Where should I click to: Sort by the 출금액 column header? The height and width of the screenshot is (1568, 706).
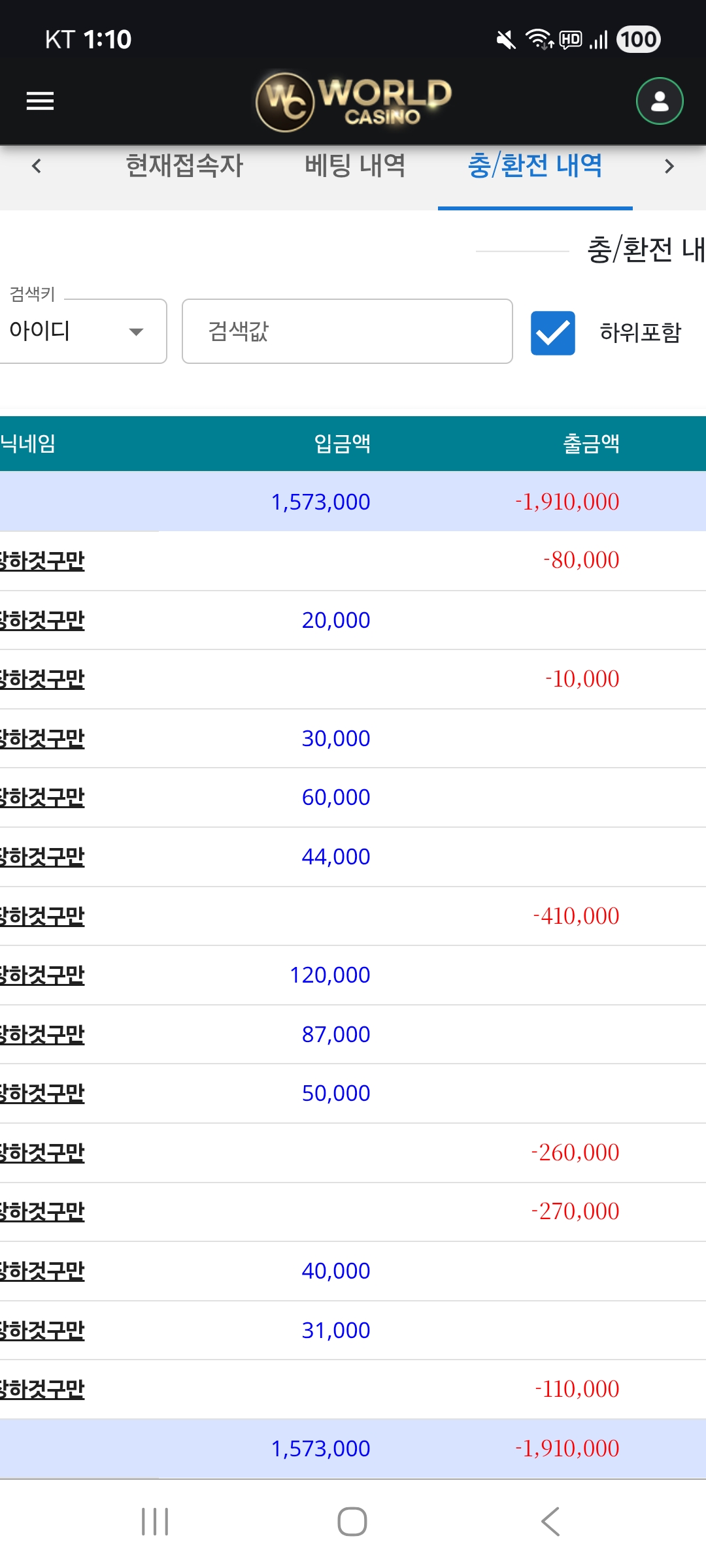[591, 444]
